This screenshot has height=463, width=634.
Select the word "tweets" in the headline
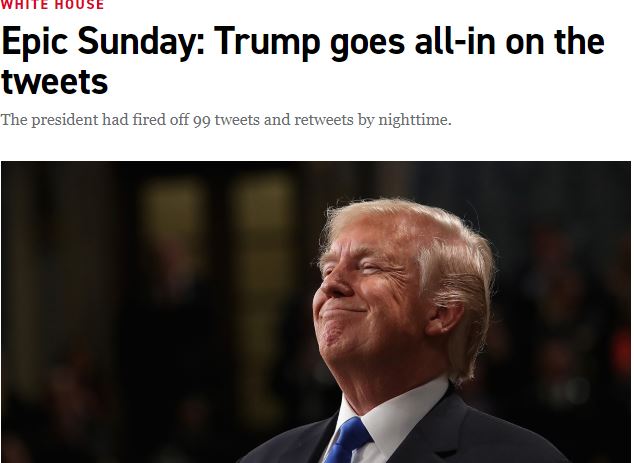(55, 82)
